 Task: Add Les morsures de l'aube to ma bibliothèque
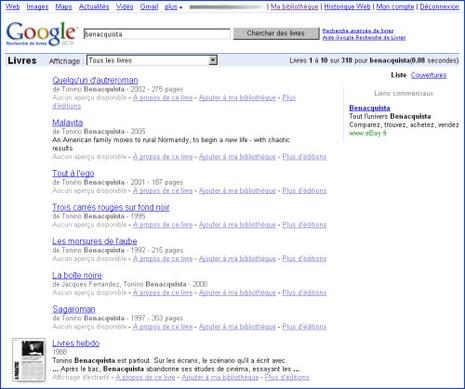click(x=237, y=259)
